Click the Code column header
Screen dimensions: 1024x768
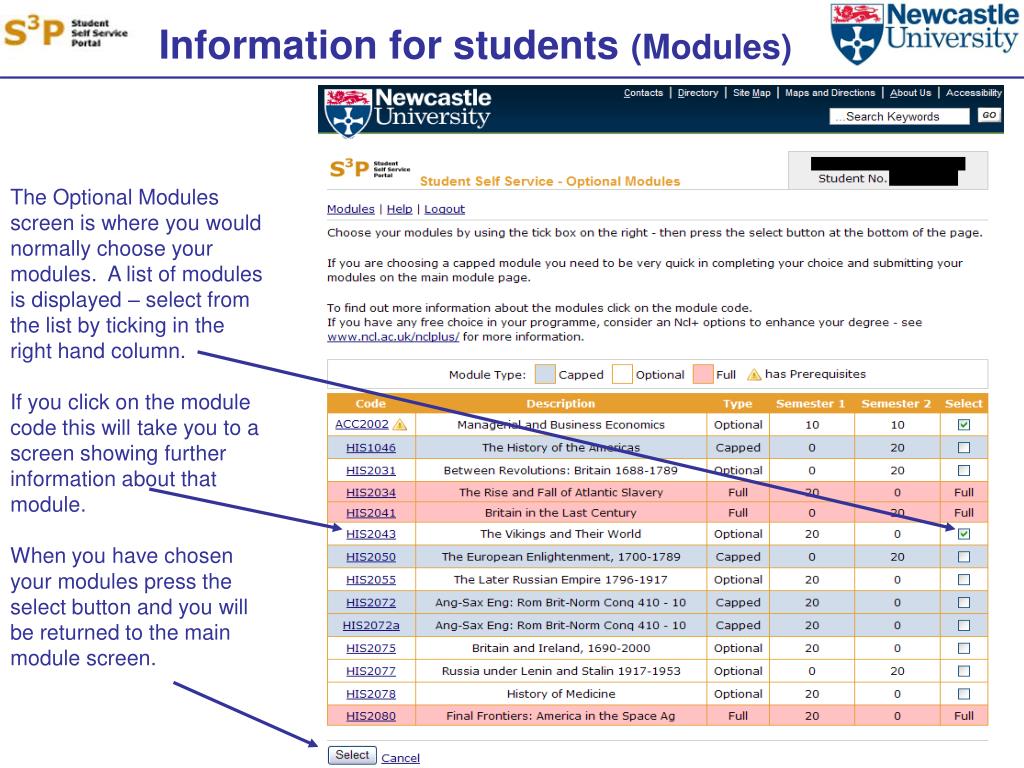pos(370,404)
